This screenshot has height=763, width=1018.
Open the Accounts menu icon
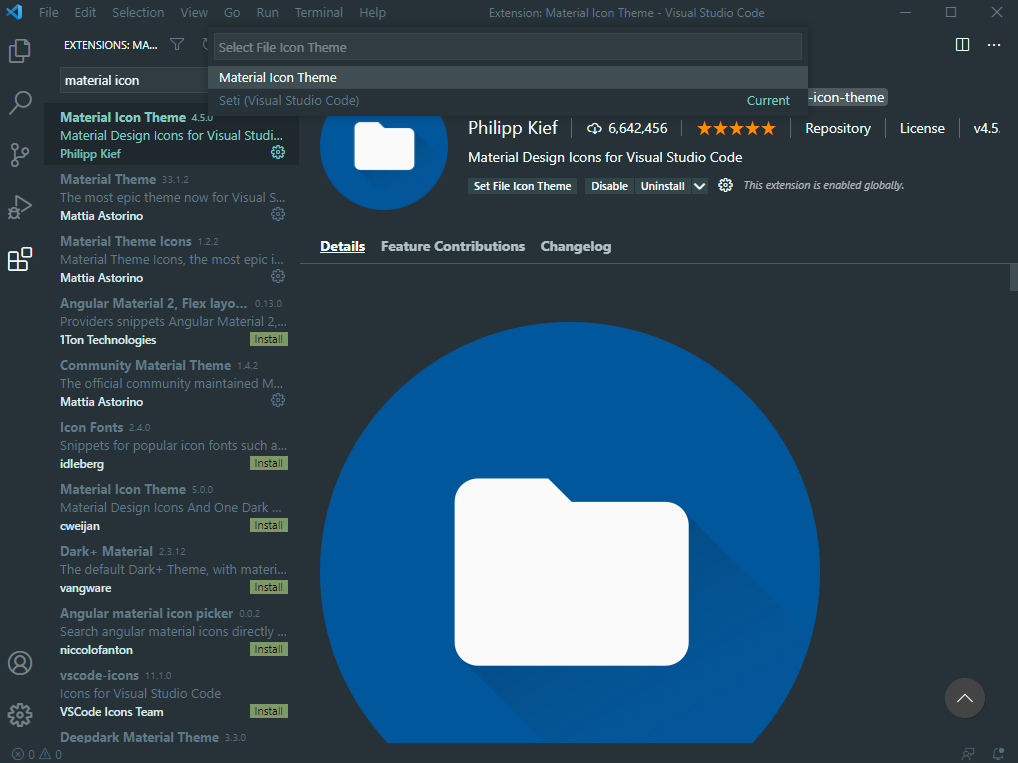coord(19,663)
